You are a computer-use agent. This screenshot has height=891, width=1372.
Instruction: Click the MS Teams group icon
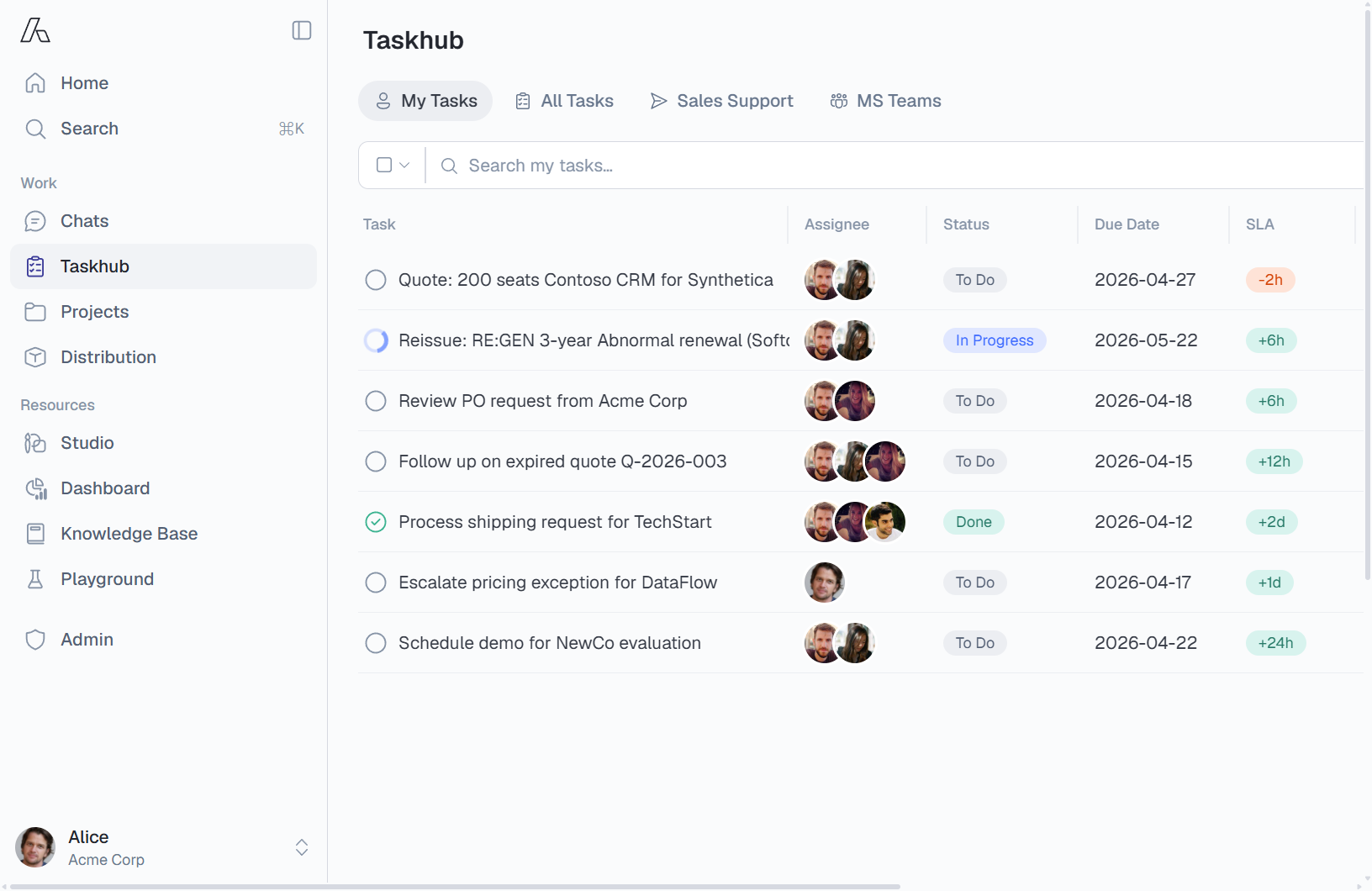(839, 101)
